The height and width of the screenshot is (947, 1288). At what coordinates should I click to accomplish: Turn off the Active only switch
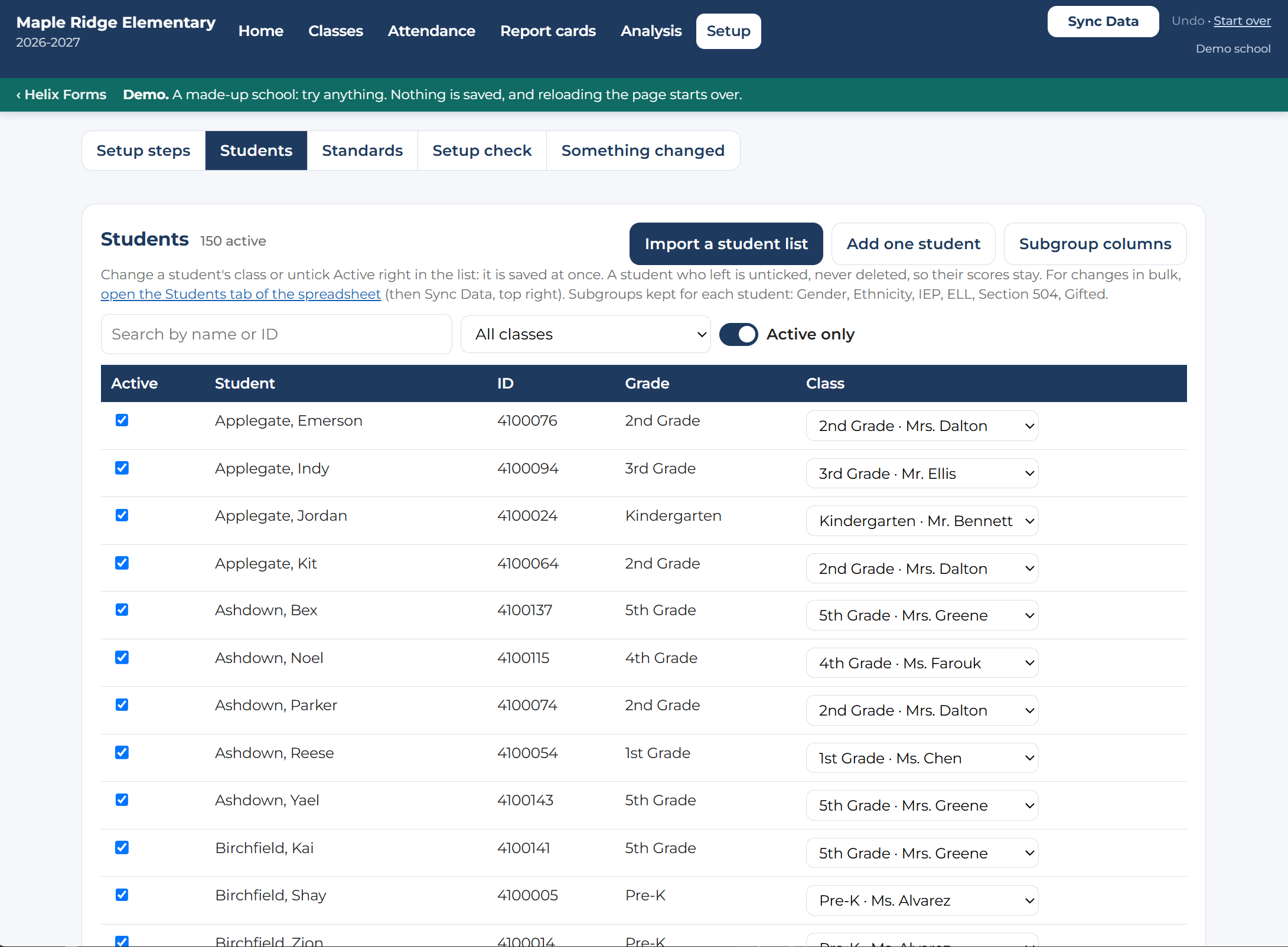click(738, 334)
